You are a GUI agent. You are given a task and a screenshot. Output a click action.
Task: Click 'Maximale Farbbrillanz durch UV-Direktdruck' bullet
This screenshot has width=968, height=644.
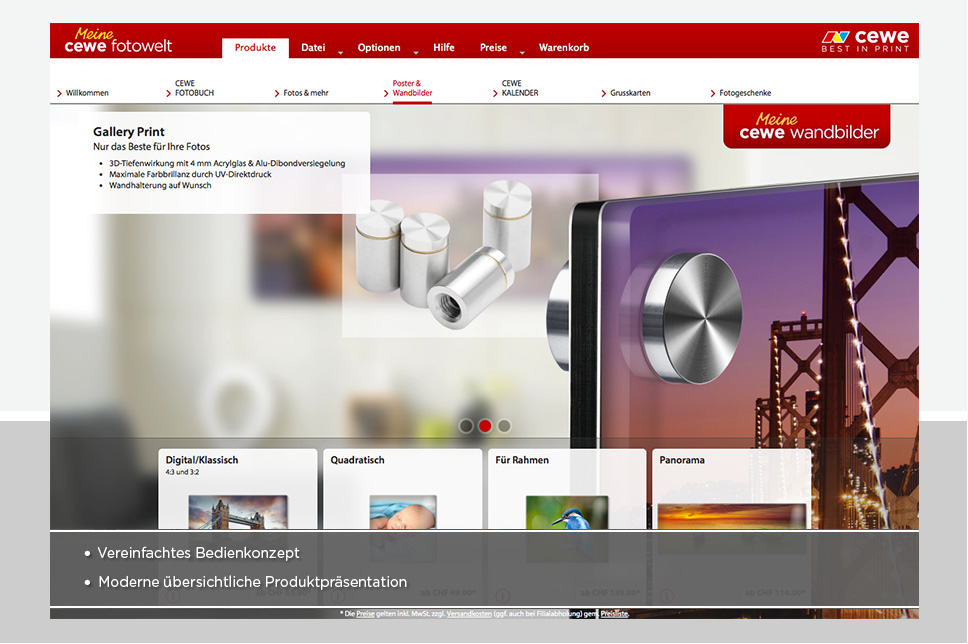[190, 174]
